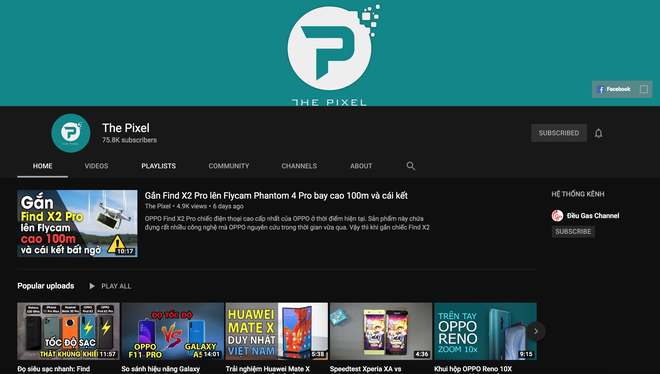
Task: Click The Pixel channel avatar
Action: (71, 133)
